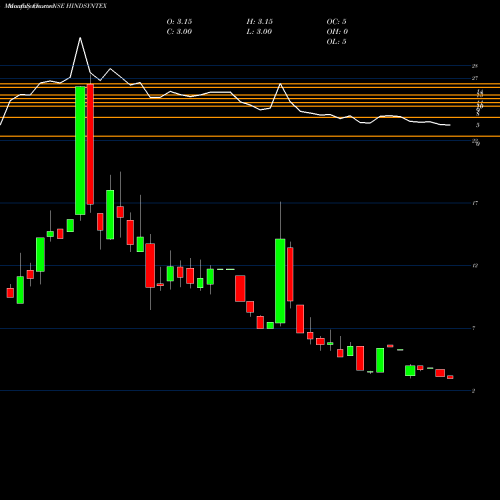Click the close value "C: 3.00"
Image resolution: width=500 pixels, height=500 pixels.
pyautogui.click(x=179, y=32)
